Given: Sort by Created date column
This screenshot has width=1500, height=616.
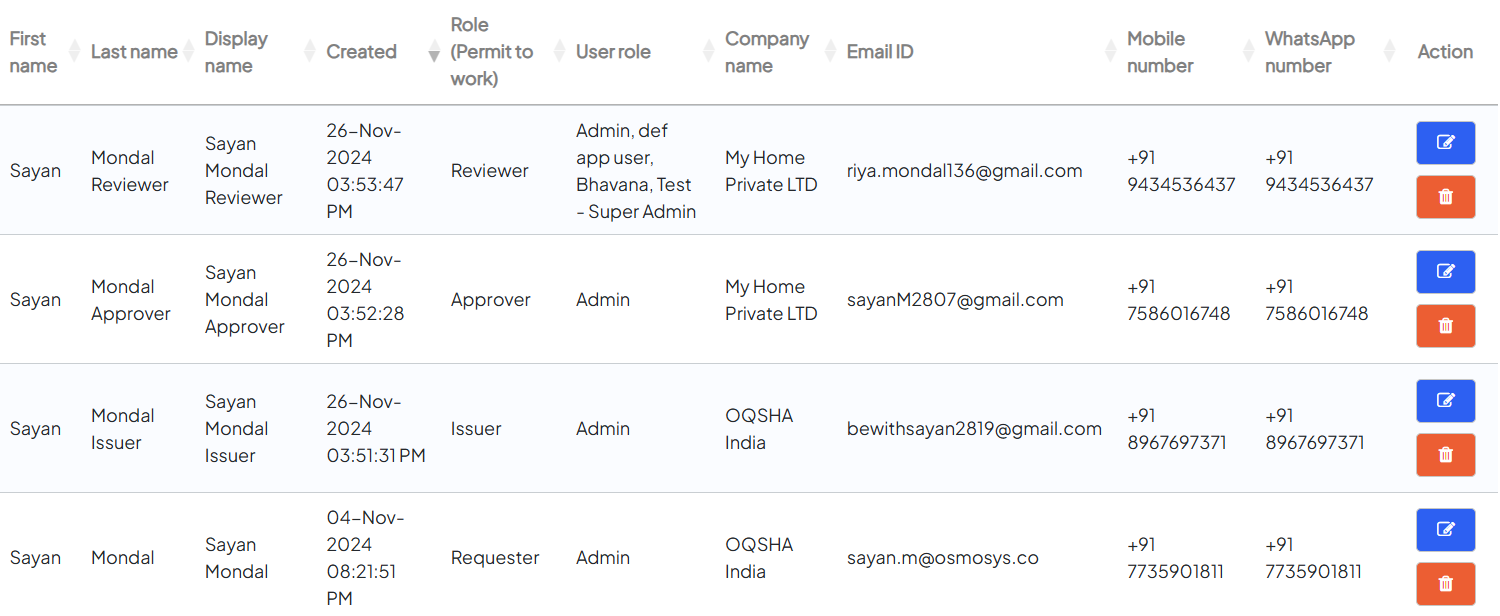Looking at the screenshot, I should (362, 52).
